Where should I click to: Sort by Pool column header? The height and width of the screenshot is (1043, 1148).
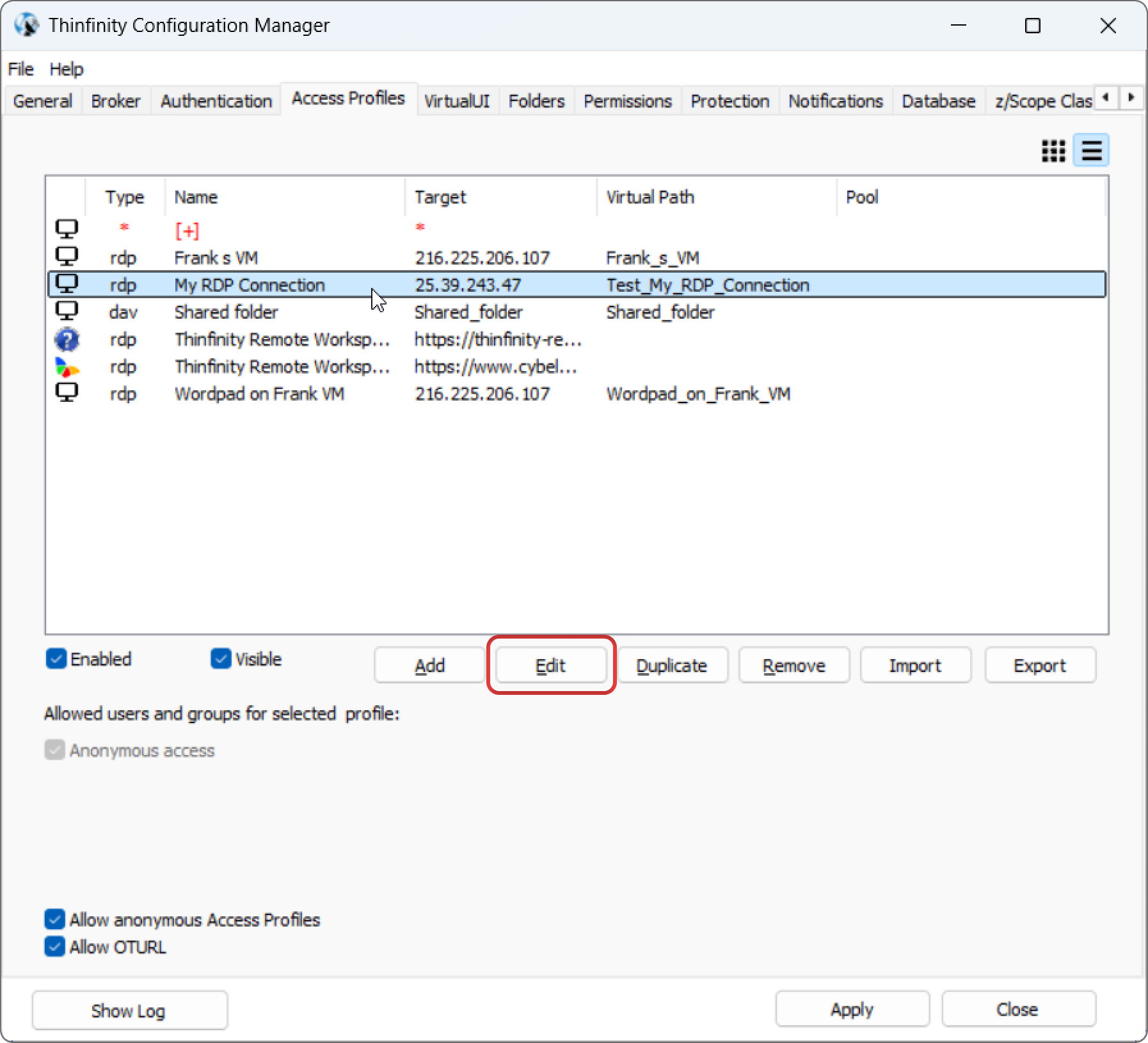[x=970, y=197]
